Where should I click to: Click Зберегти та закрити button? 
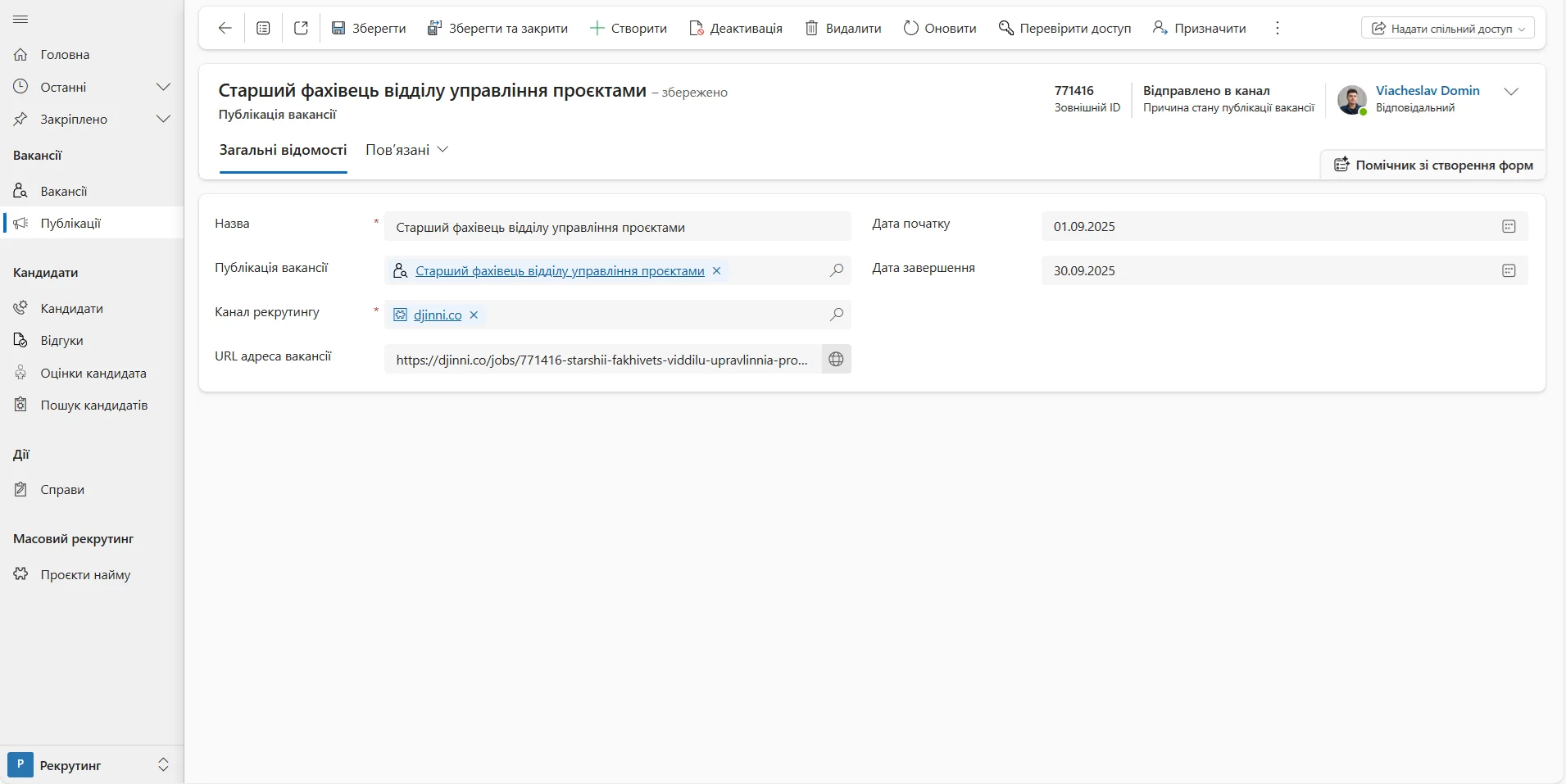click(x=497, y=28)
